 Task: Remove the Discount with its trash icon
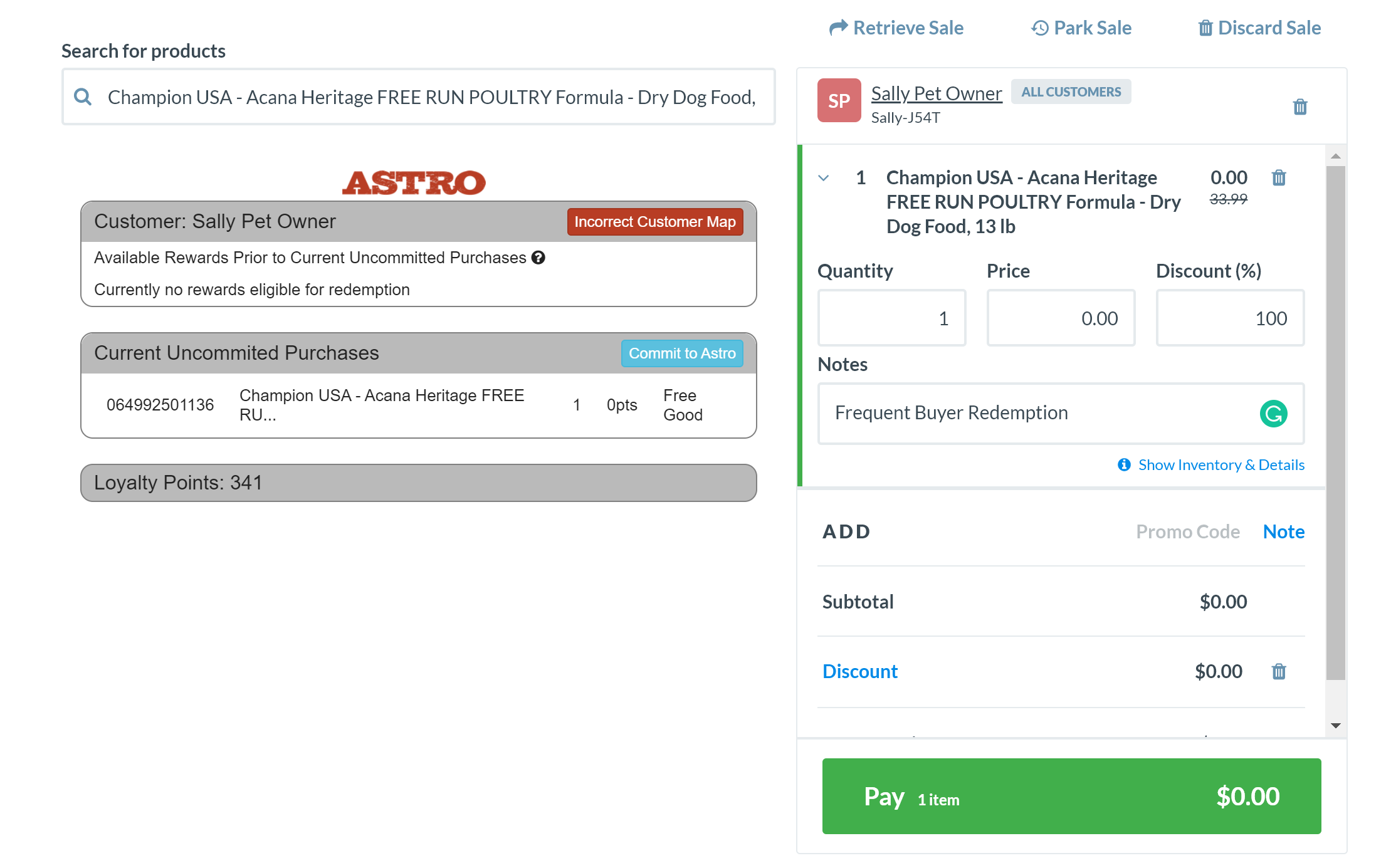pos(1279,671)
